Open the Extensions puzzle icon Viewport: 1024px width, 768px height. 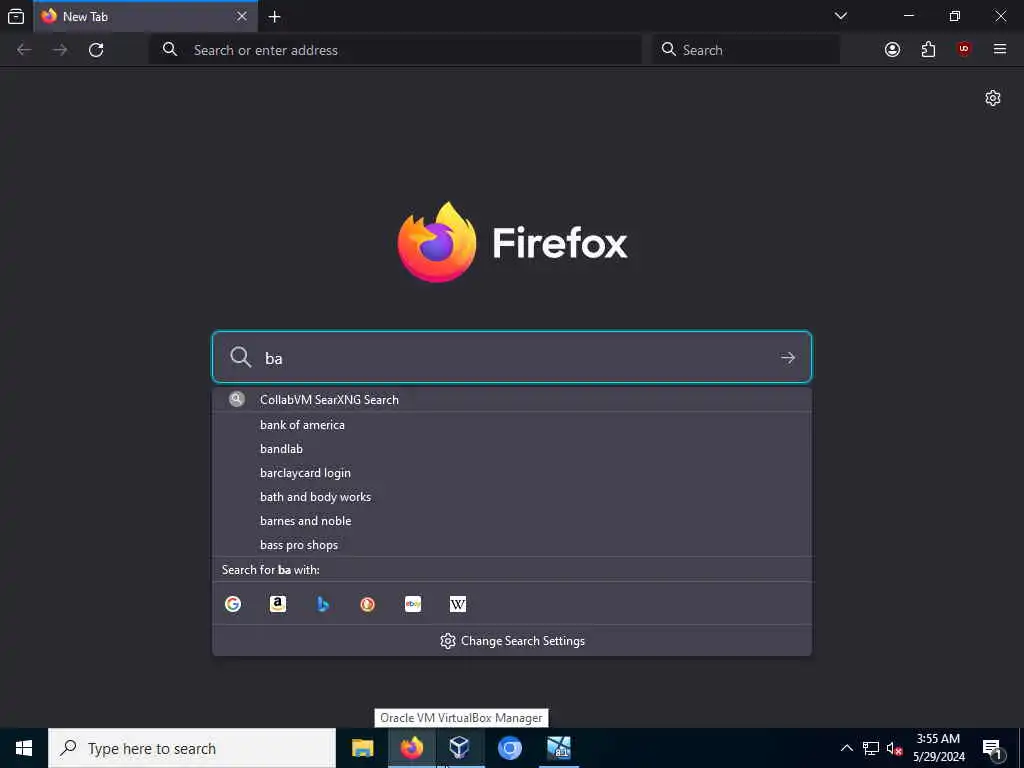928,50
